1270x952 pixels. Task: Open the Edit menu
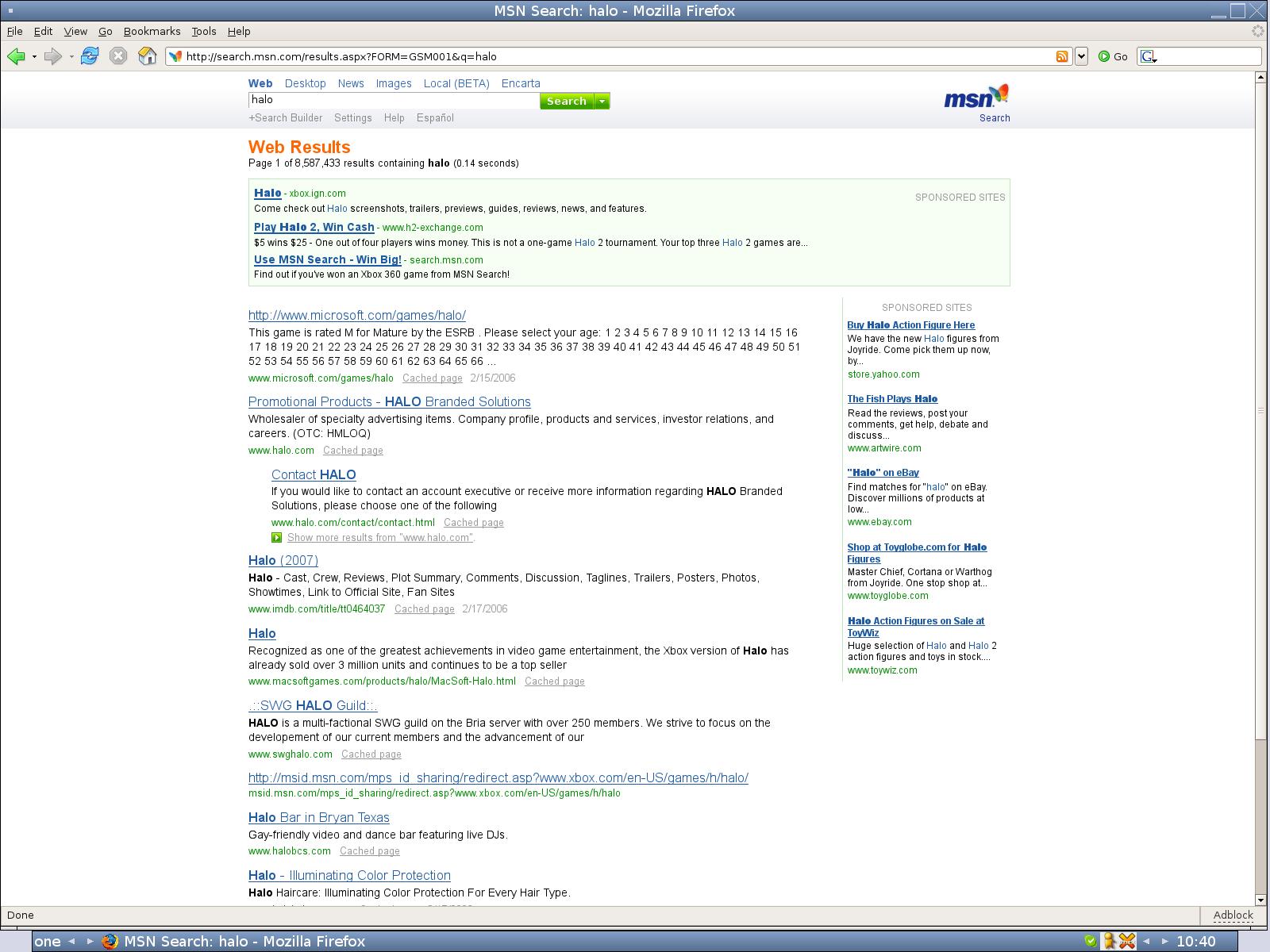(x=43, y=31)
